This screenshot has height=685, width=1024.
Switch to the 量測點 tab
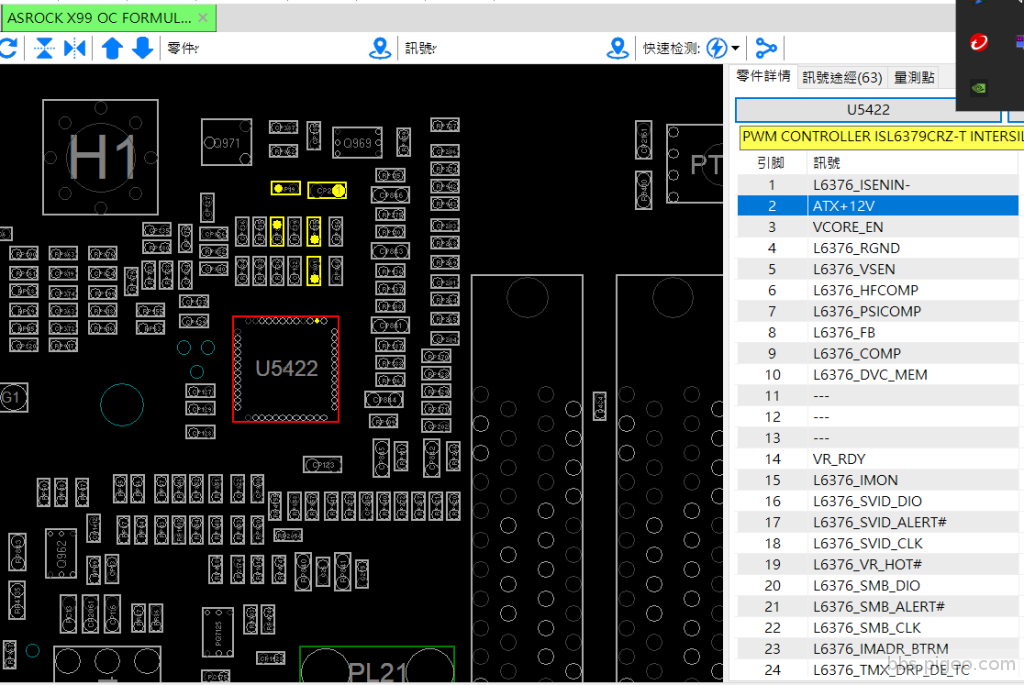(x=914, y=77)
